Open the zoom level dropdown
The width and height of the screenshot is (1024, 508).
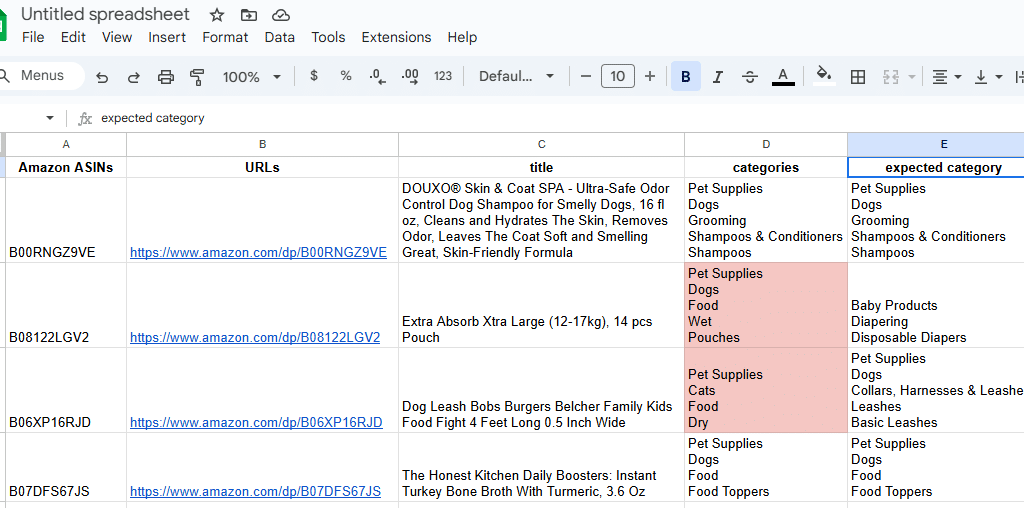[x=252, y=77]
